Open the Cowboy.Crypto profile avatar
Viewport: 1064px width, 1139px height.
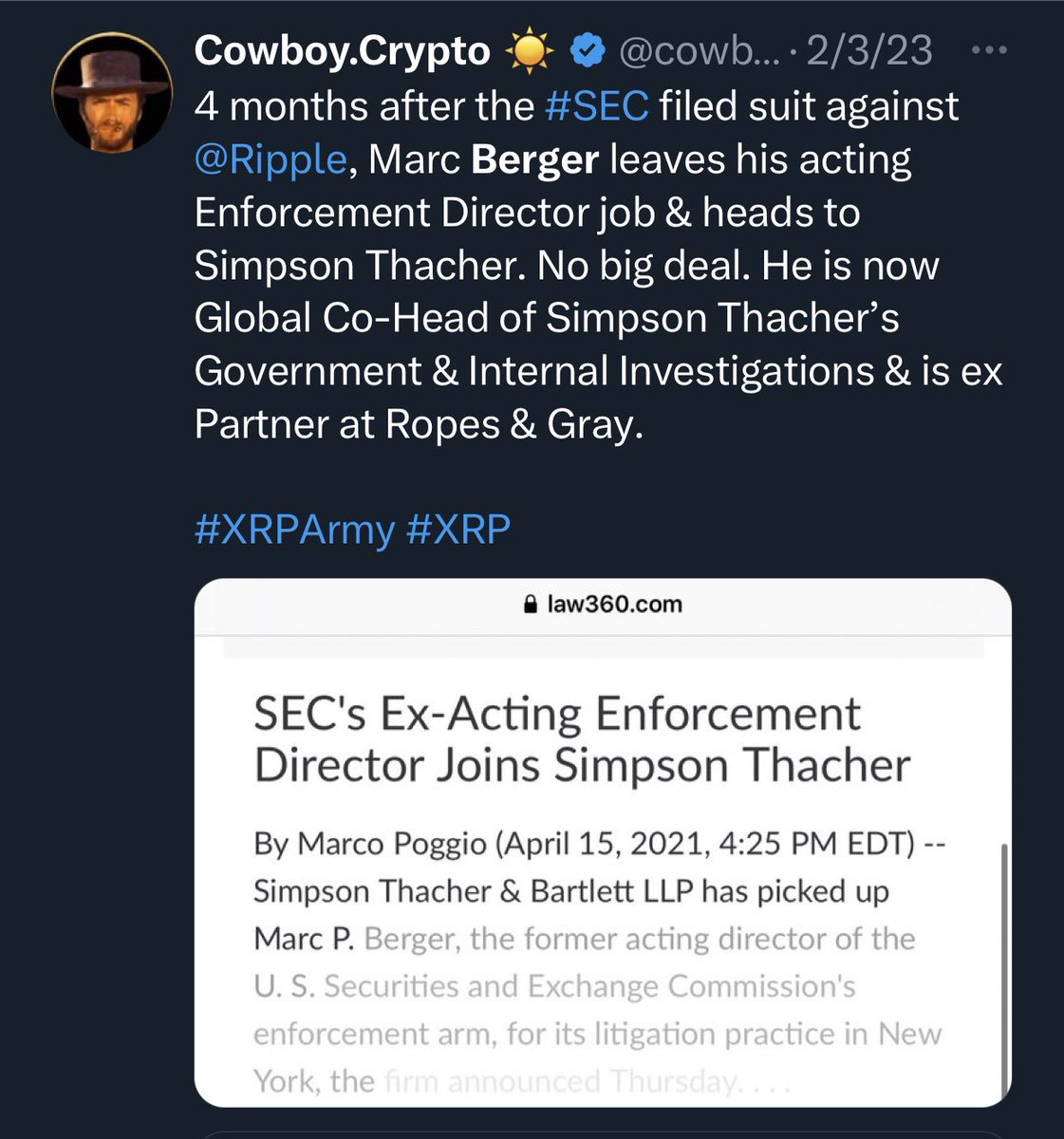(x=111, y=98)
